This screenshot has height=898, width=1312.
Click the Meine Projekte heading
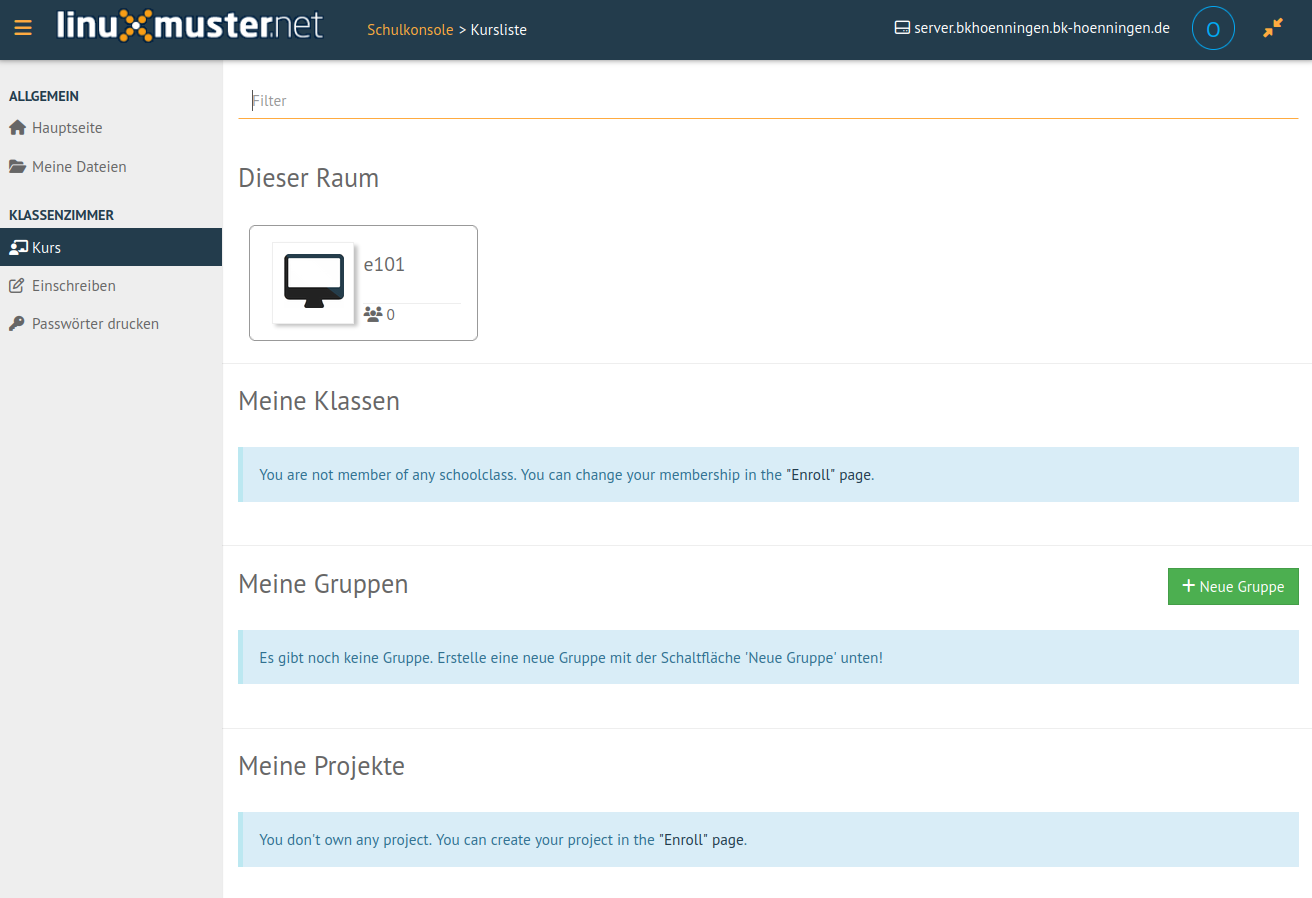coord(321,766)
